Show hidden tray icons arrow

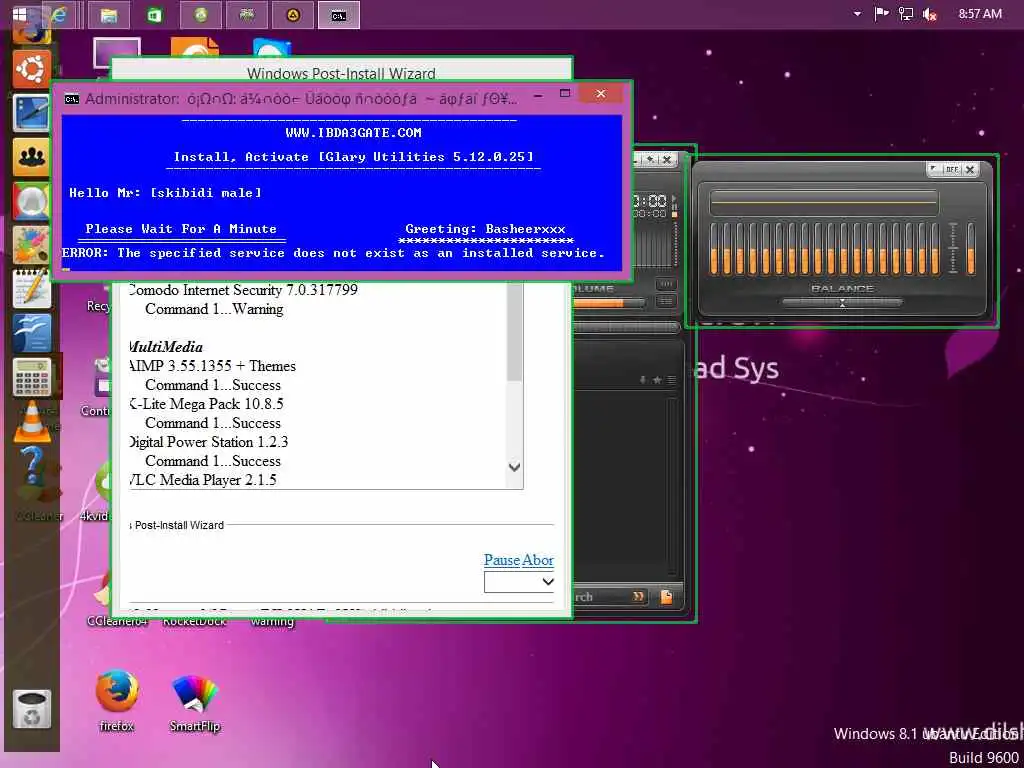click(857, 14)
